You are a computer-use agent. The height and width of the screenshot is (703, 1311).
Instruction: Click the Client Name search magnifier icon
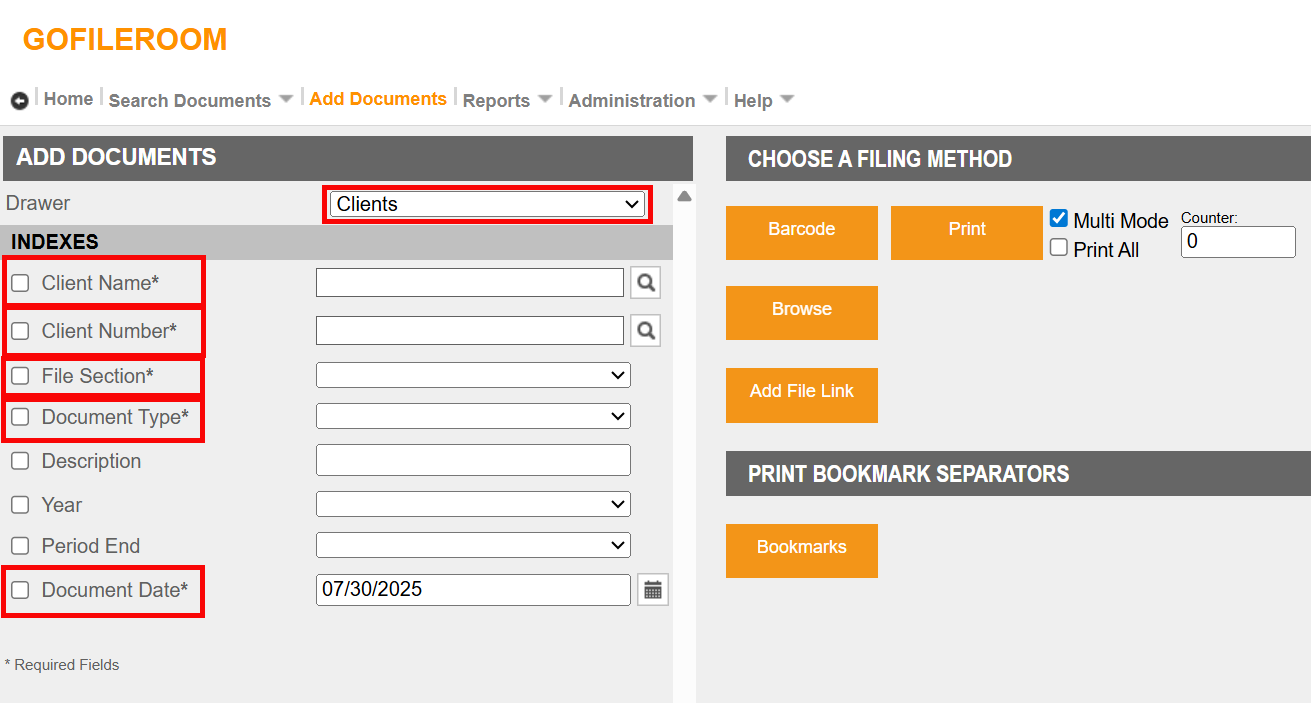[x=646, y=283]
